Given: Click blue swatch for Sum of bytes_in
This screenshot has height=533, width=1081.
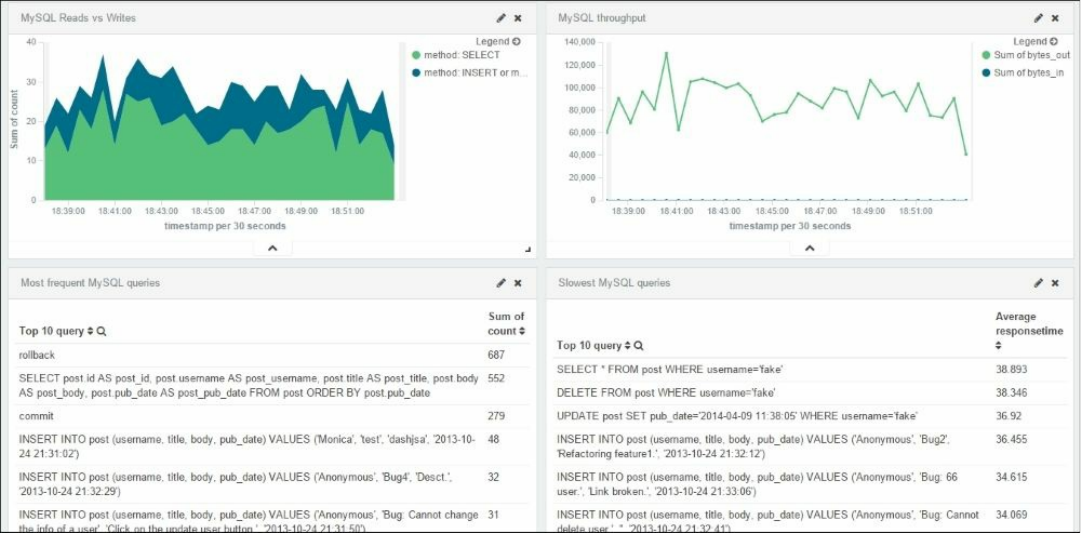Looking at the screenshot, I should tap(986, 72).
